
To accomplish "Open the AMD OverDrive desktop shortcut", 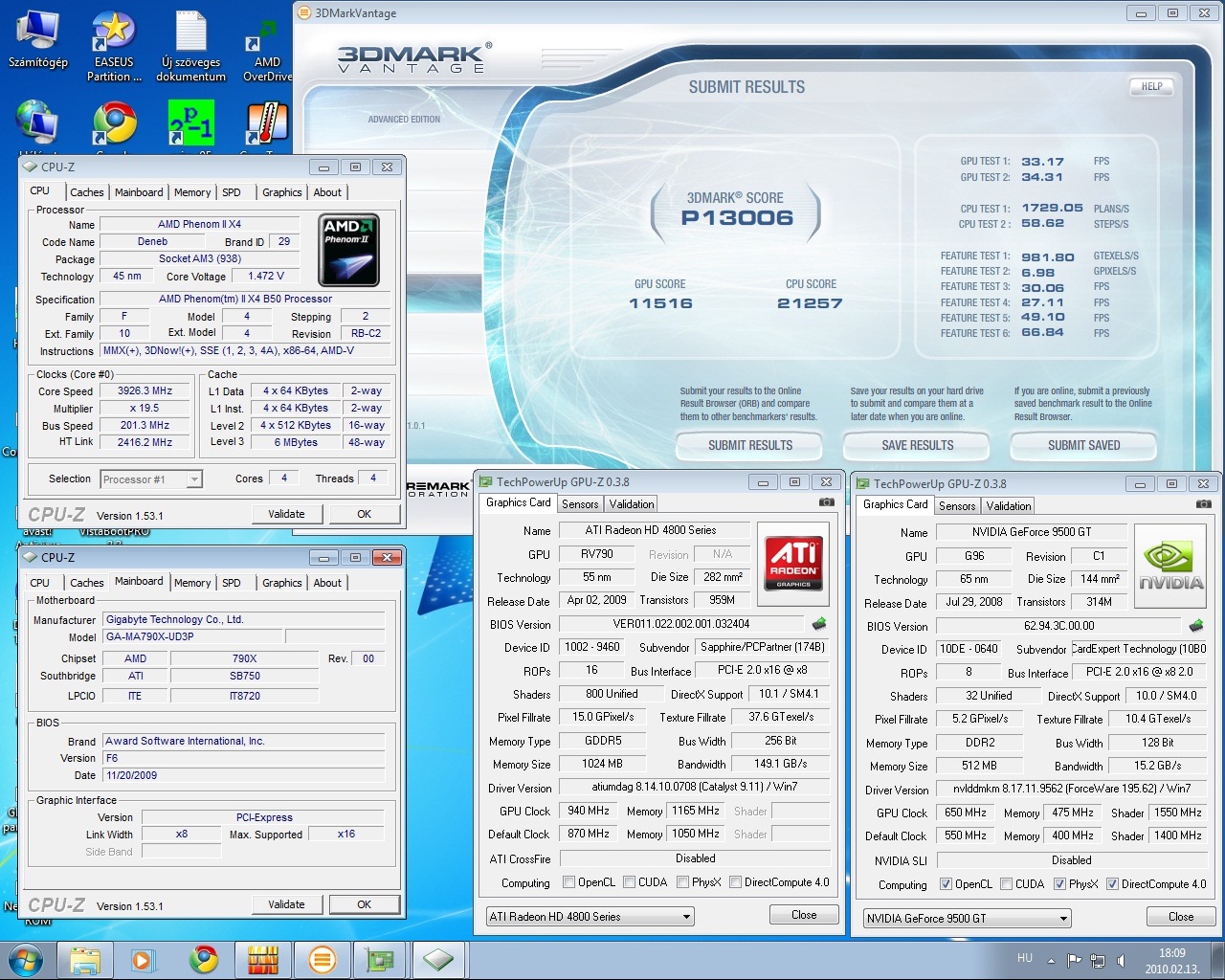I will click(268, 46).
